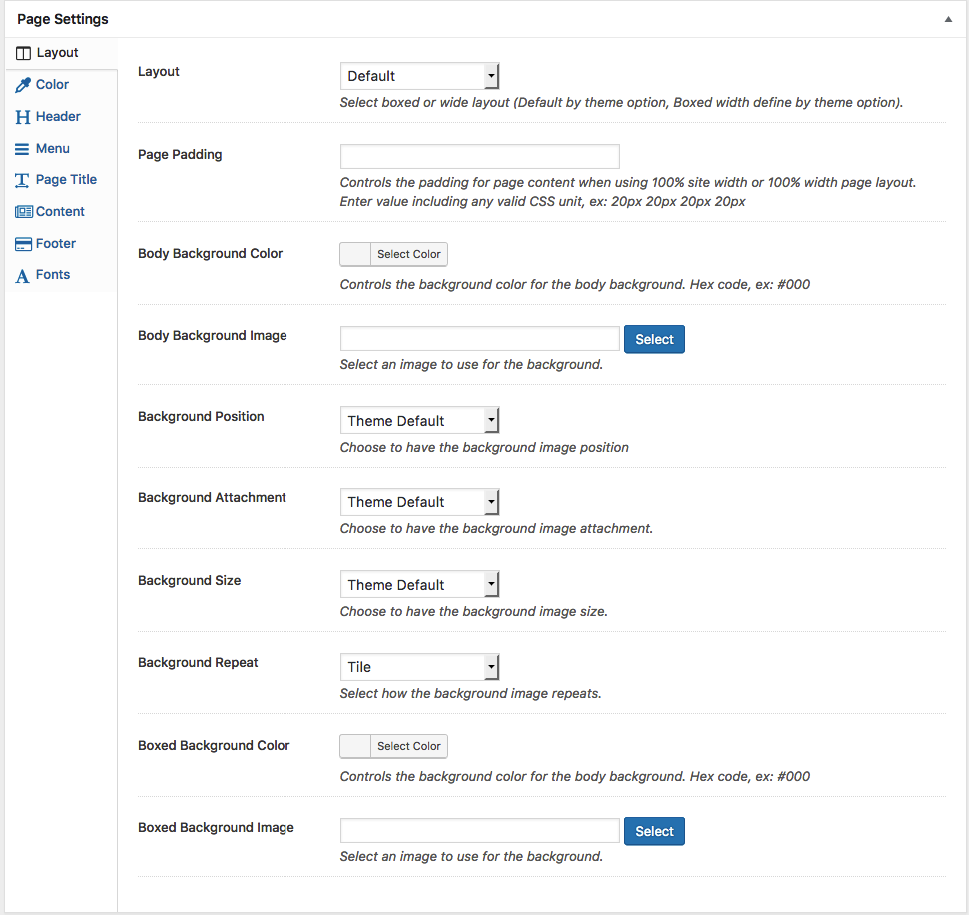Click the Layout columns icon in sidebar
This screenshot has height=915, width=969.
(x=24, y=53)
